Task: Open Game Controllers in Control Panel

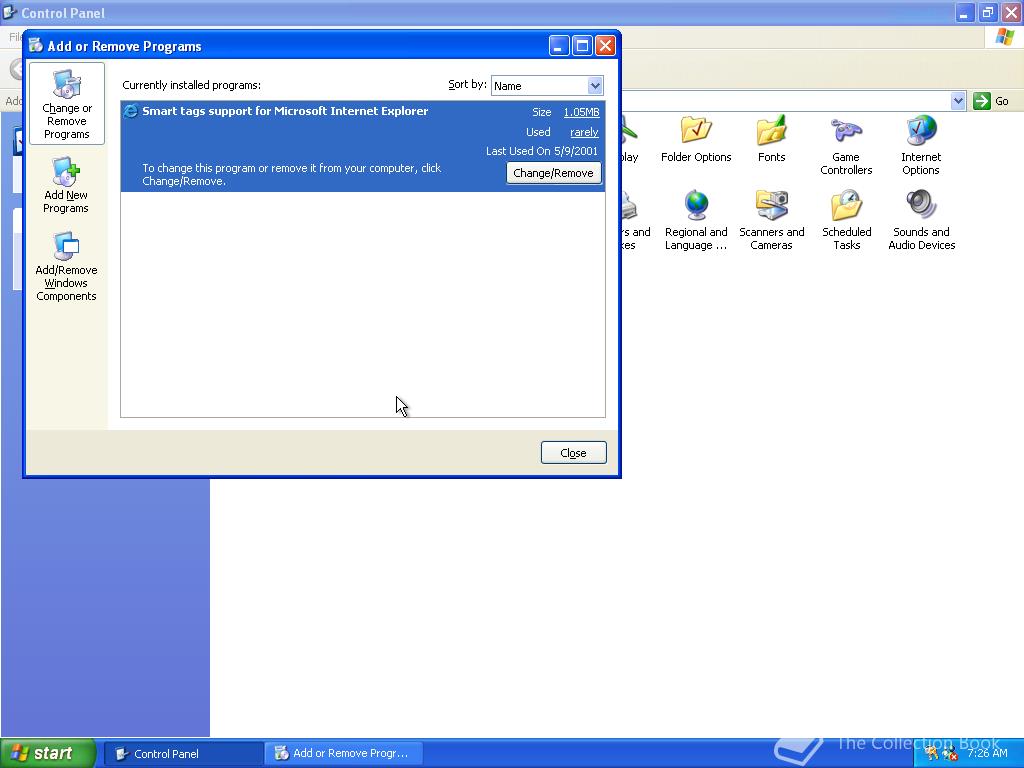Action: tap(846, 146)
